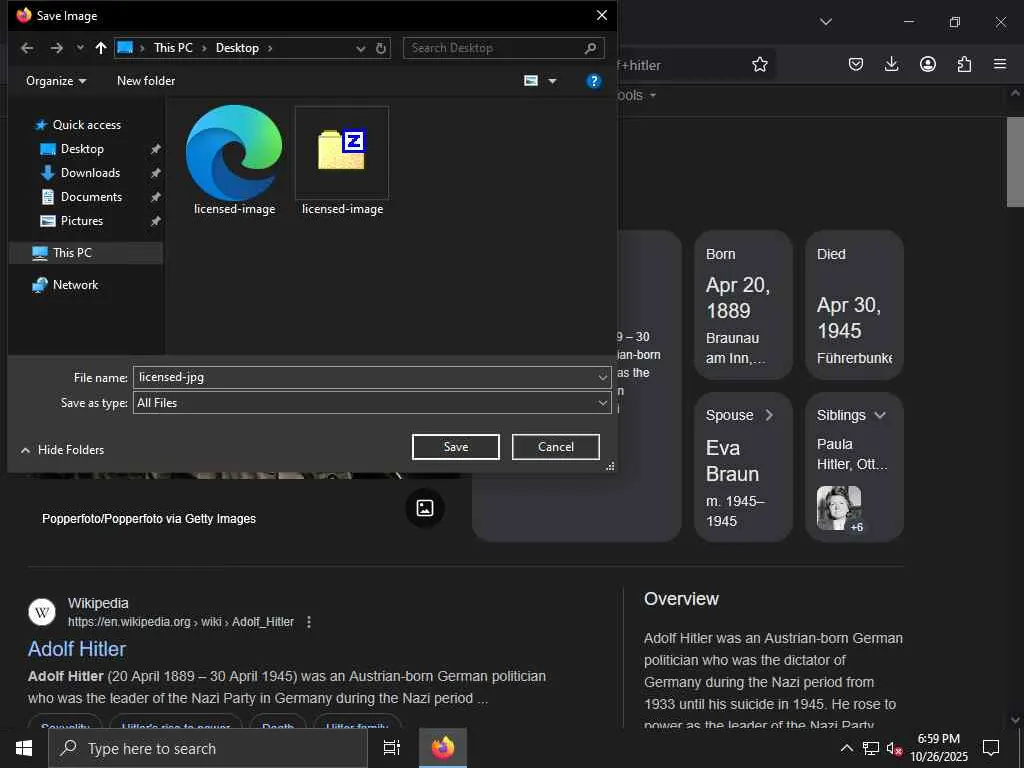Select This PC in sidebar

pyautogui.click(x=86, y=253)
